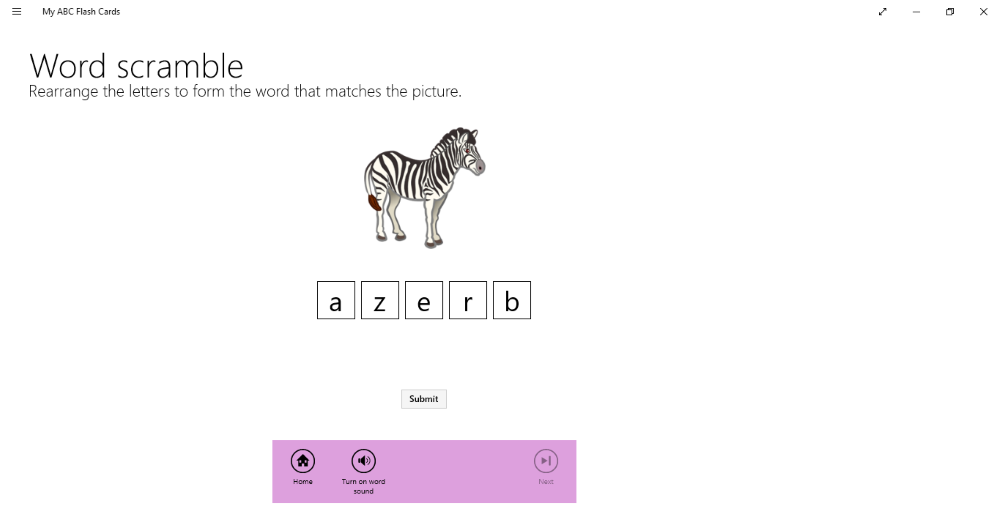Select the letter tile 'z'
Image resolution: width=1000 pixels, height=531 pixels.
tap(380, 300)
